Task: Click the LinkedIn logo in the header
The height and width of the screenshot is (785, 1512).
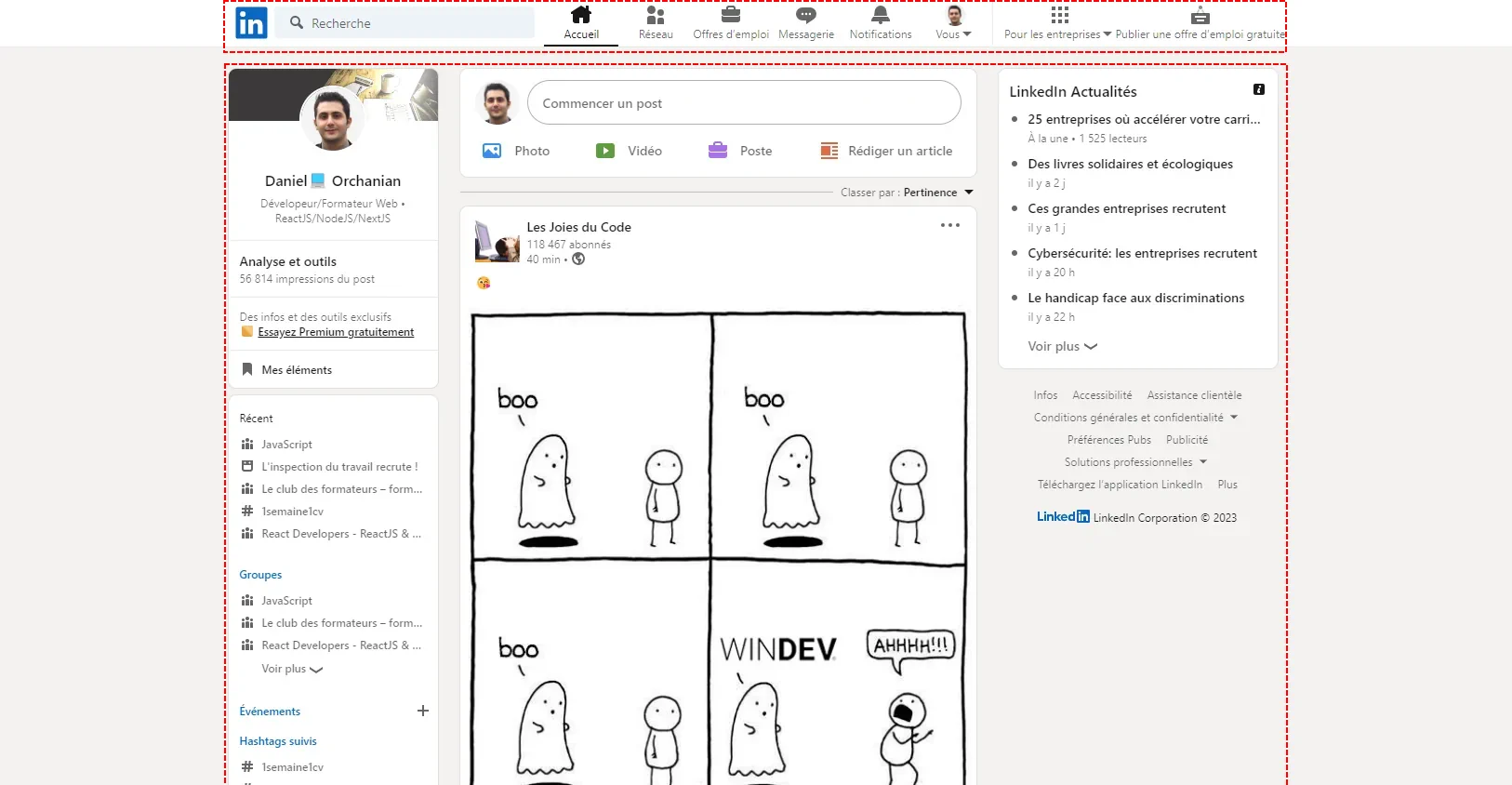Action: pos(251,23)
